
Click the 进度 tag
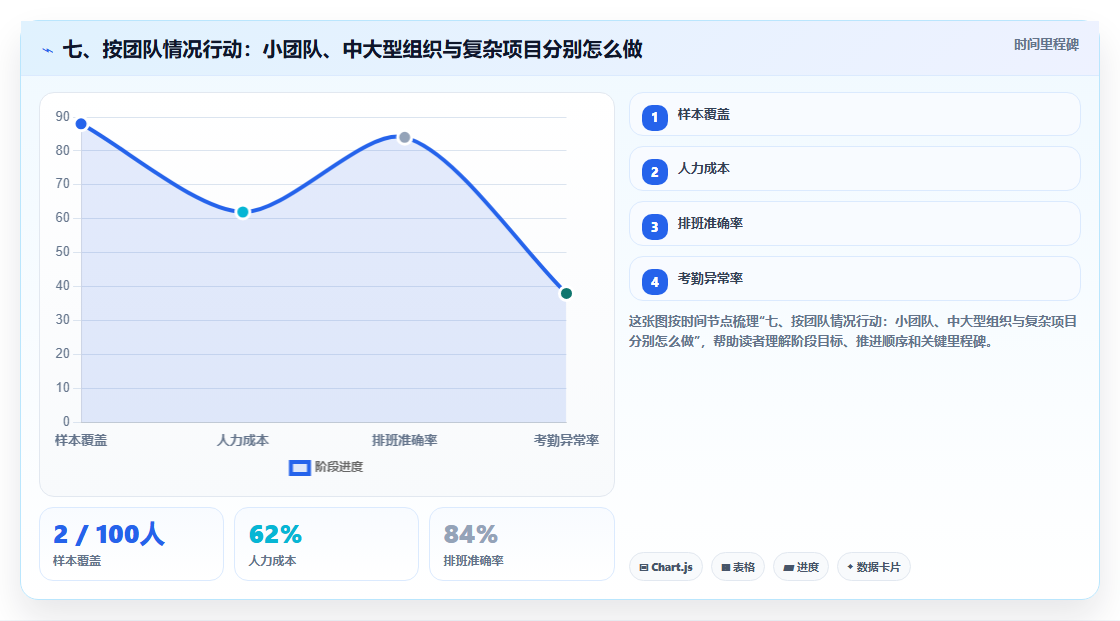coord(801,567)
